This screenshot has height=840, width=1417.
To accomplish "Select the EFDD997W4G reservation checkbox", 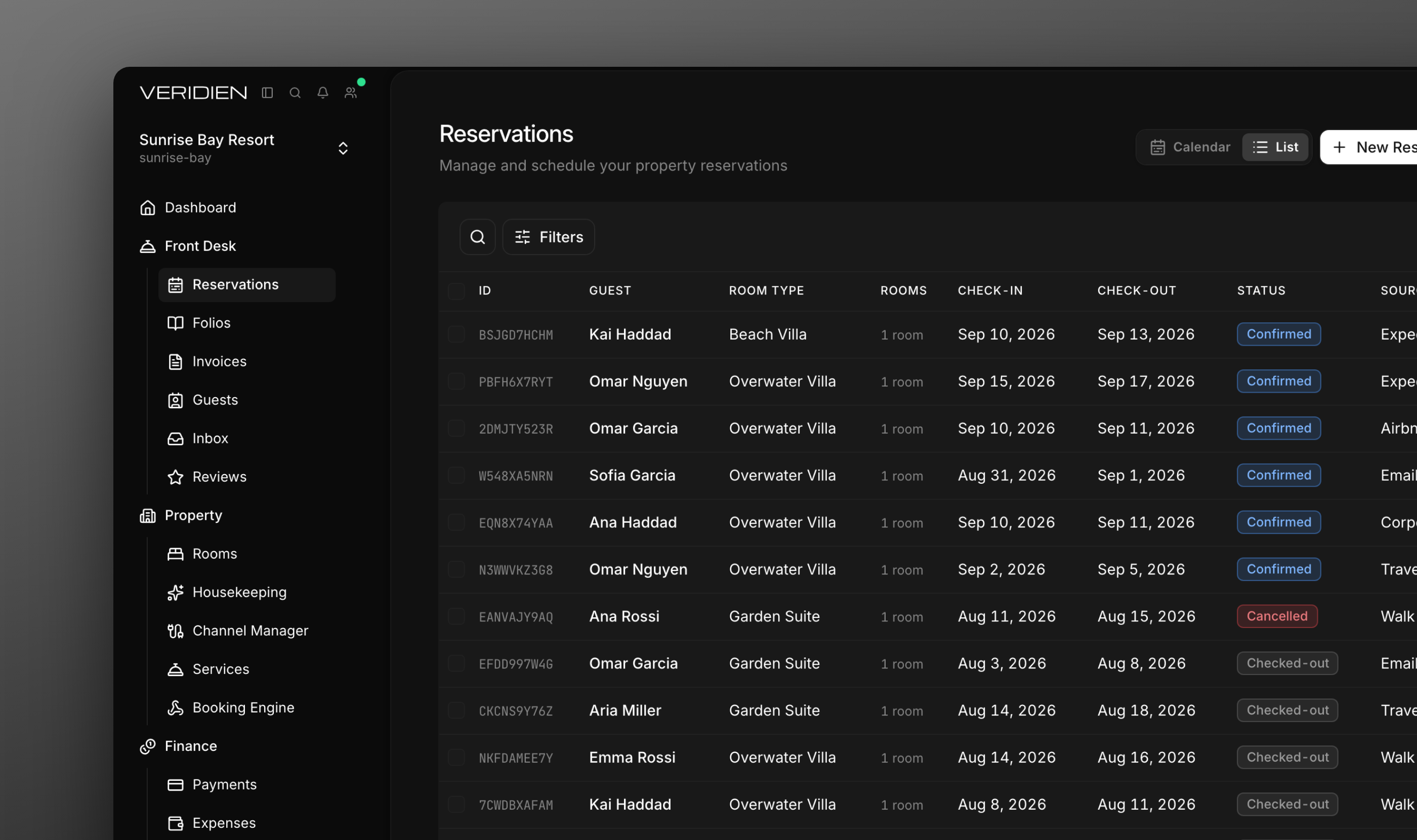I will tap(456, 663).
